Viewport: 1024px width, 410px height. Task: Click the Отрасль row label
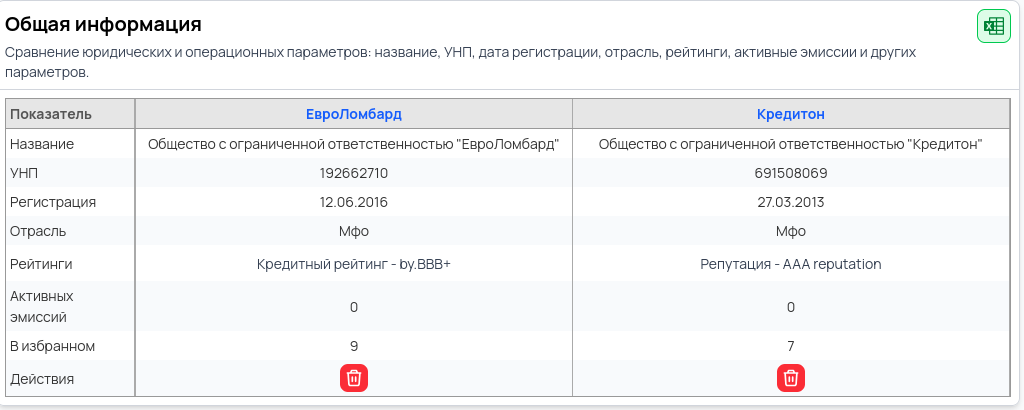pyautogui.click(x=38, y=231)
